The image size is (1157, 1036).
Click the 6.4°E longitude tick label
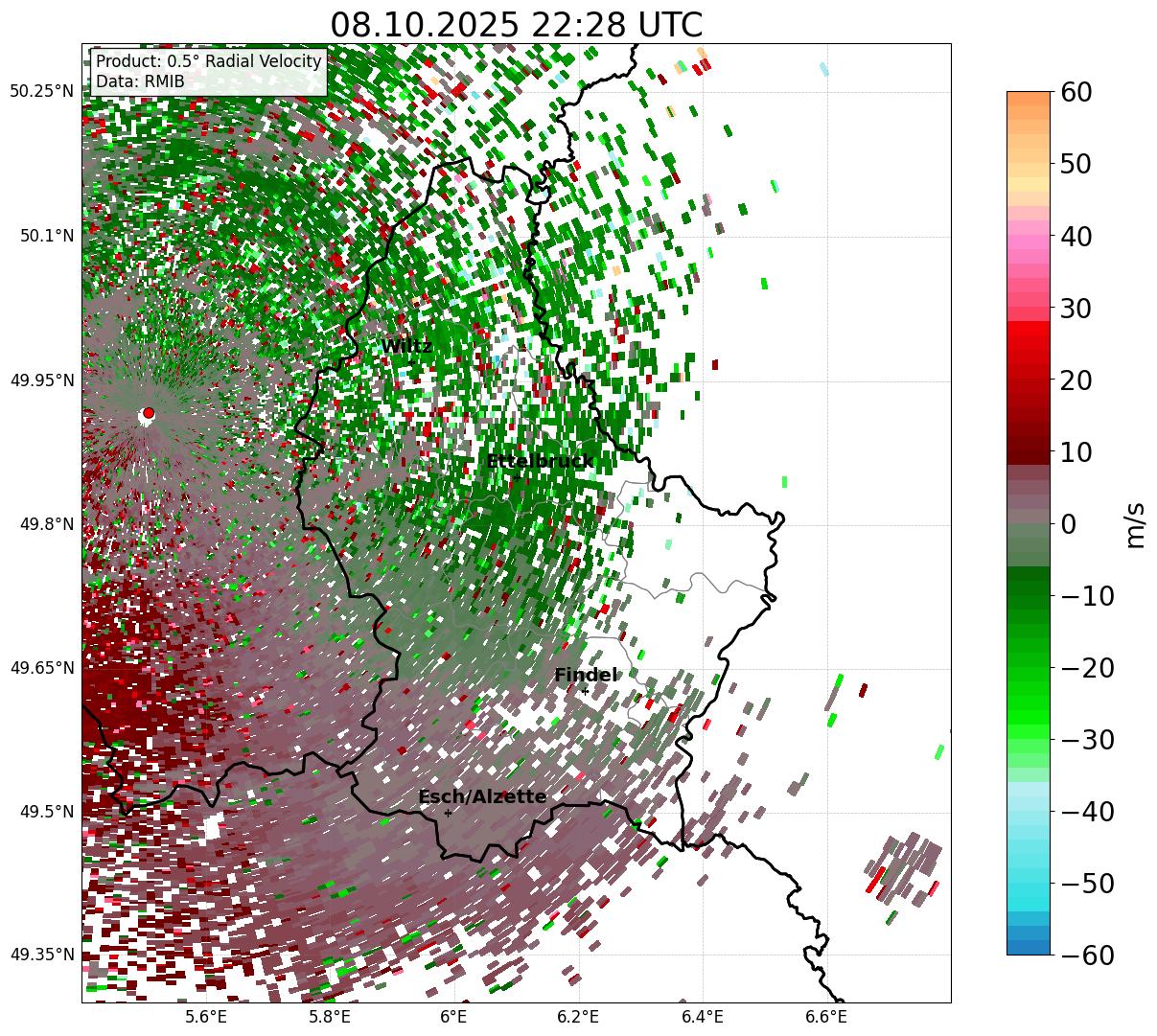pos(703,1018)
